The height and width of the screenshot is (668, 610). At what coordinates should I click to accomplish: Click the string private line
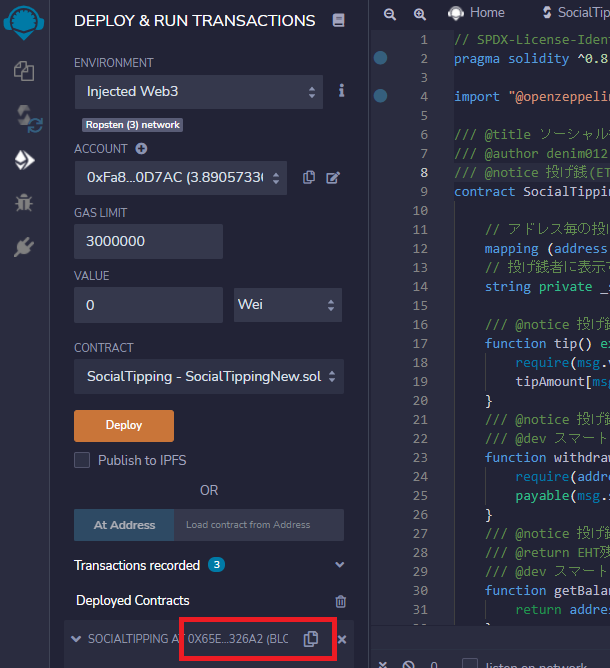click(547, 286)
